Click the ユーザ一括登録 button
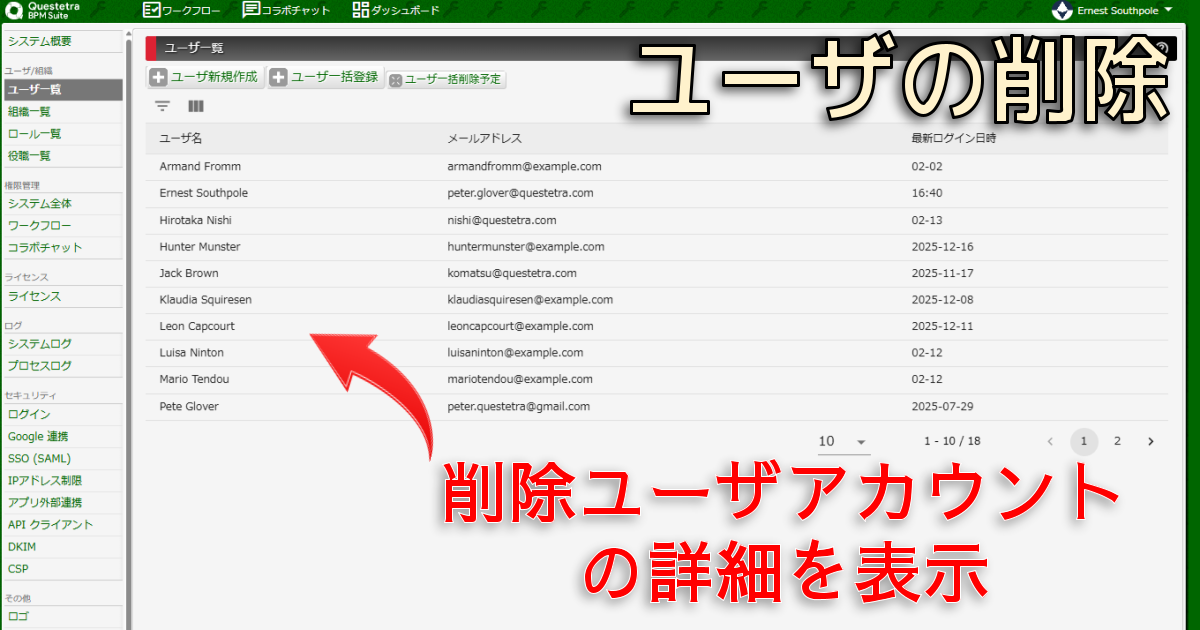Screen dimensions: 1200x630 point(326,77)
